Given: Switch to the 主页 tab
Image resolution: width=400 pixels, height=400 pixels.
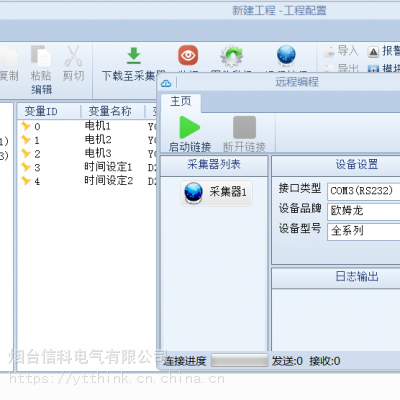Looking at the screenshot, I should pyautogui.click(x=181, y=101).
